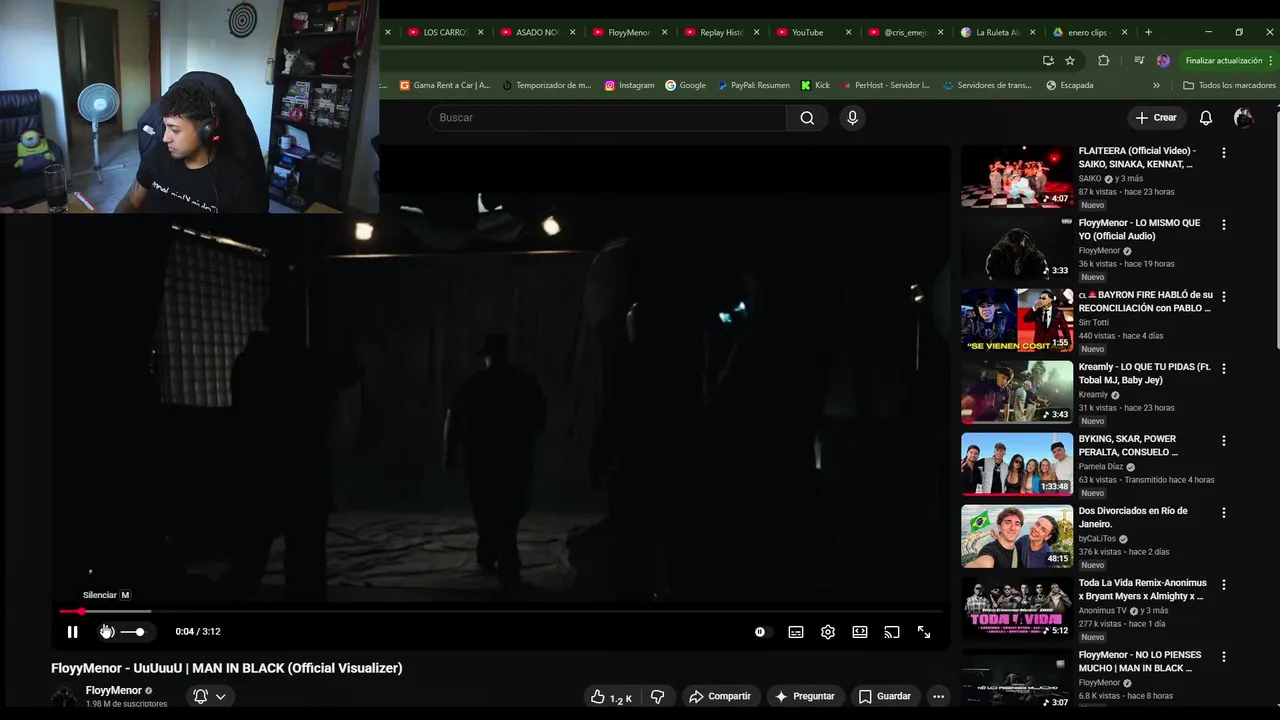The height and width of the screenshot is (720, 1280).
Task: Open the Temporizador de m... bookmark
Action: click(x=547, y=85)
